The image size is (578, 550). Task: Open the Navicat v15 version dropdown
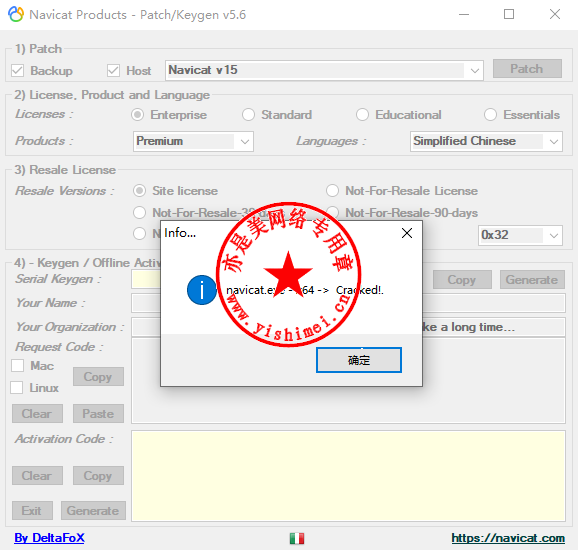coord(324,70)
